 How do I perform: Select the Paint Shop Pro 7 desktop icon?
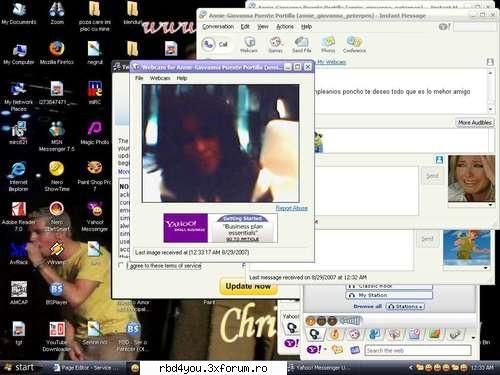(x=95, y=176)
